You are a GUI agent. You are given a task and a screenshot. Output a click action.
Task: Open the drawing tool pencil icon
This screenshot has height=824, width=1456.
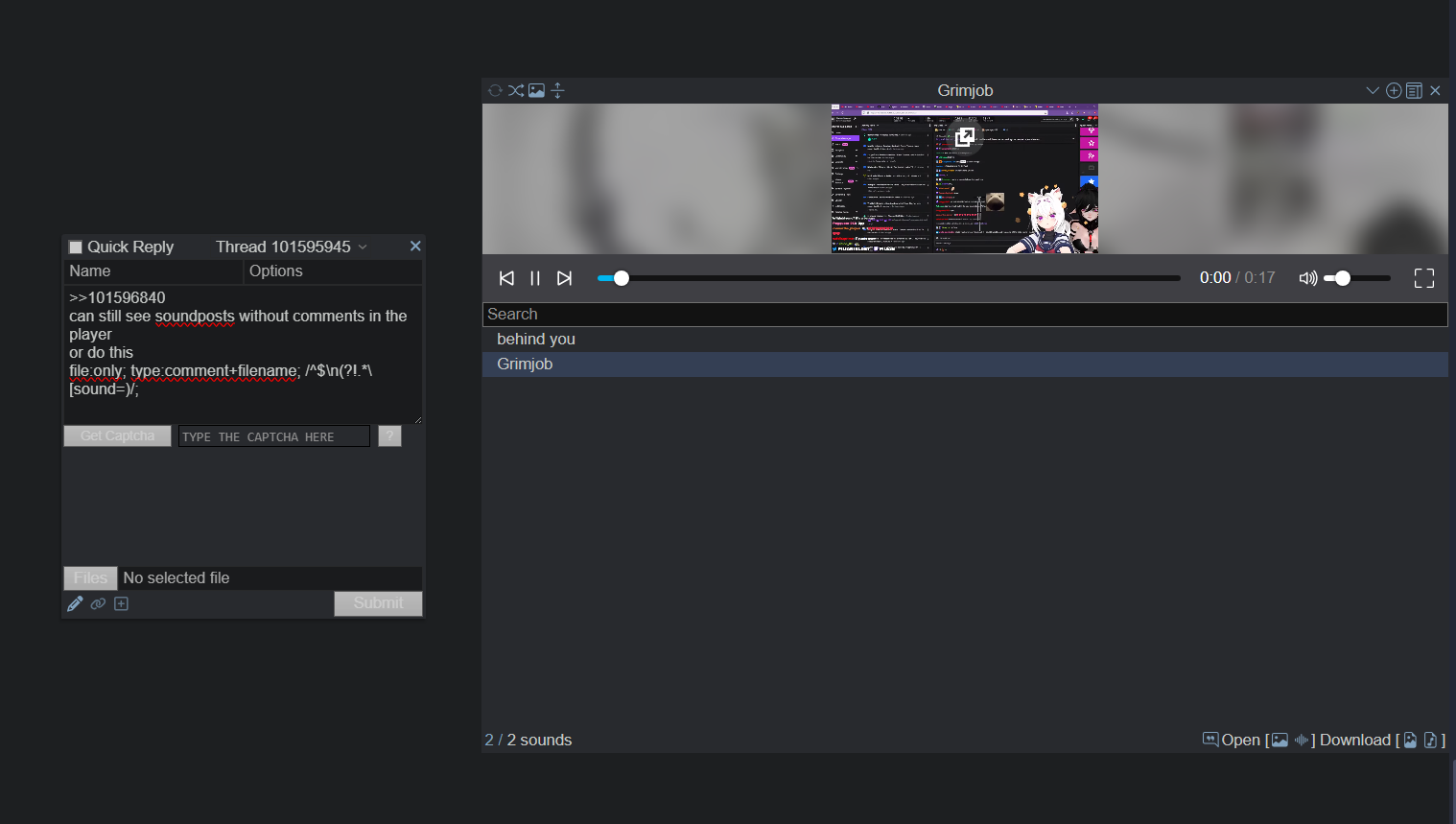[75, 603]
